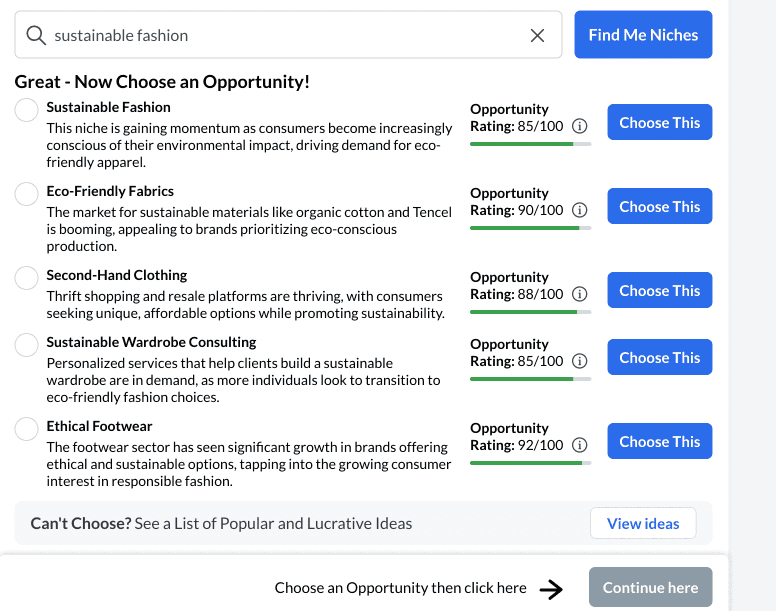Choose This for Second-Hand Clothing
Screen dimensions: 776x611
[660, 290]
